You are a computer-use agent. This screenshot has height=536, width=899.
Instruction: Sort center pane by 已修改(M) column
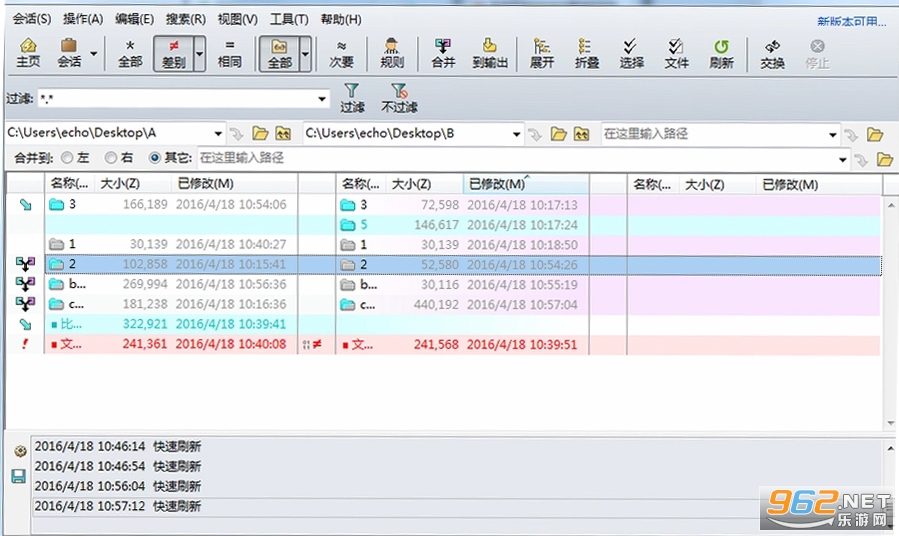(526, 184)
